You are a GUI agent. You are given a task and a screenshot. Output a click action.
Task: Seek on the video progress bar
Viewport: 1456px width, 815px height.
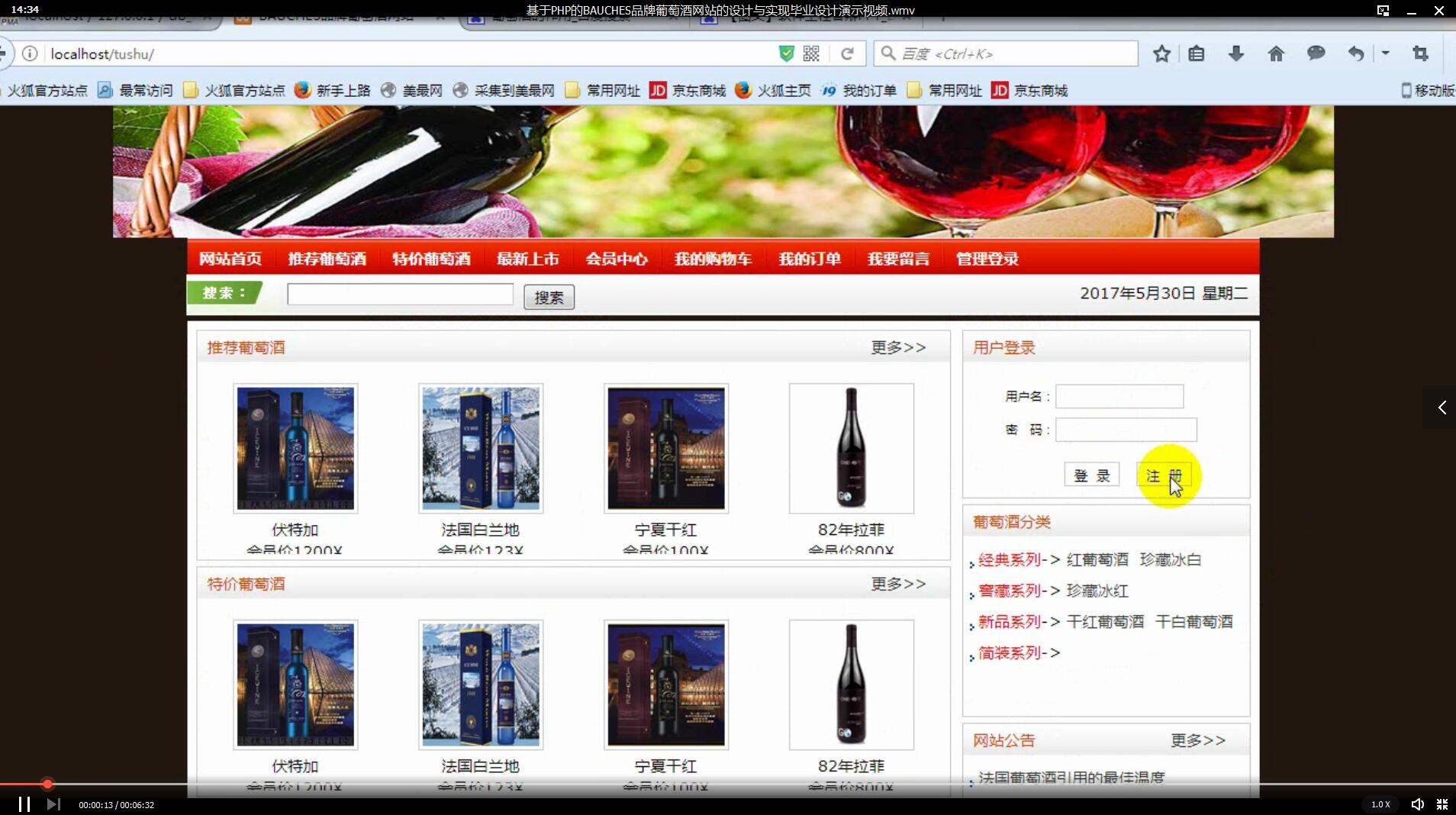click(x=728, y=784)
